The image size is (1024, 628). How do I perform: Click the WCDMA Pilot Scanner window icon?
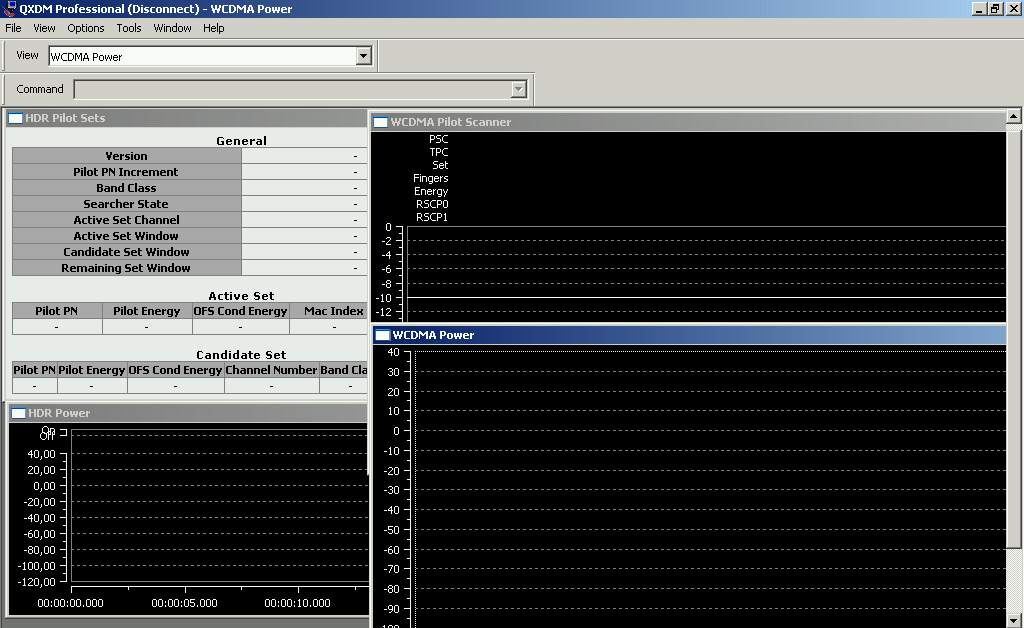[380, 122]
